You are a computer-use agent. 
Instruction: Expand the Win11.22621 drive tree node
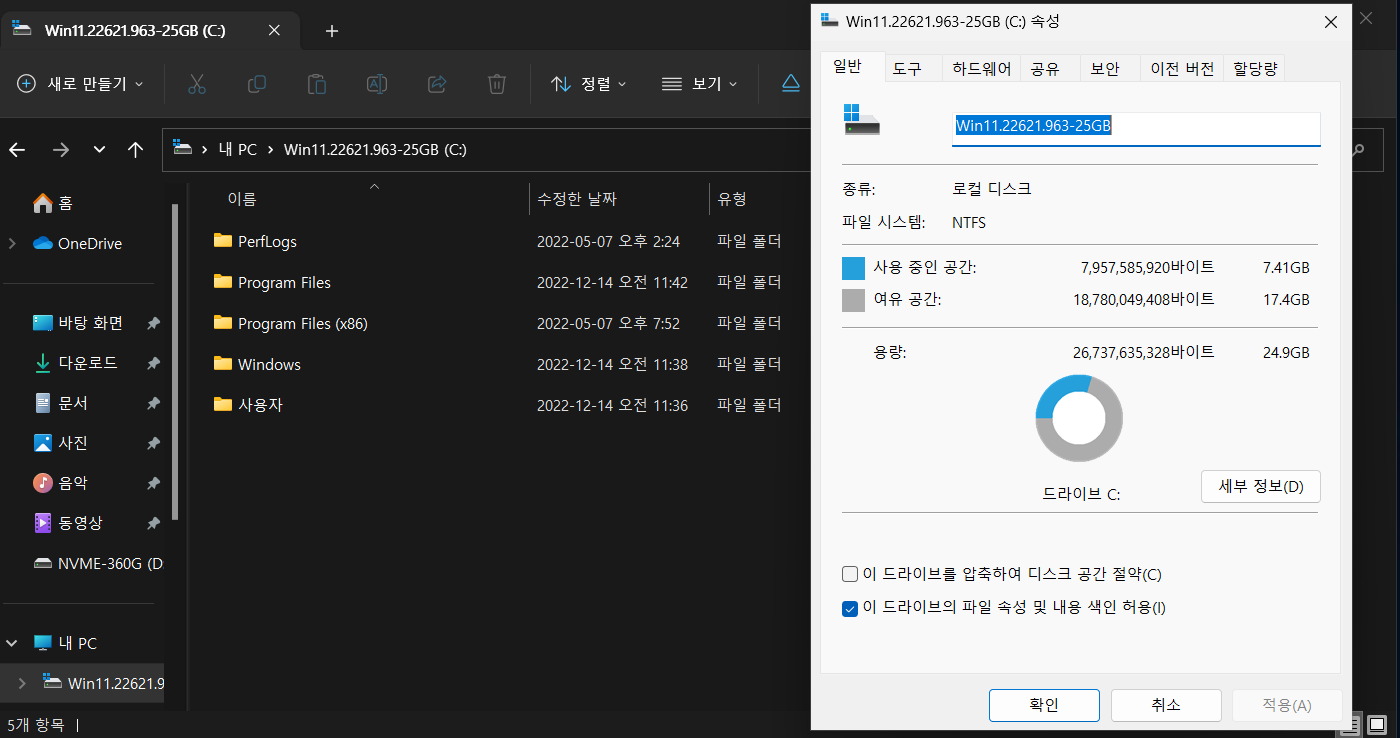[x=22, y=683]
